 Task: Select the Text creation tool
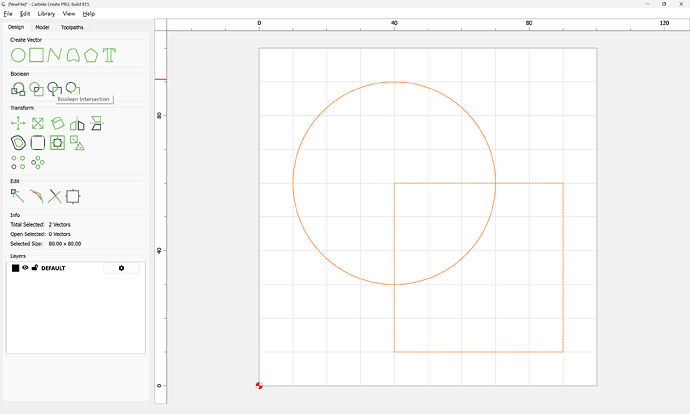[x=109, y=55]
